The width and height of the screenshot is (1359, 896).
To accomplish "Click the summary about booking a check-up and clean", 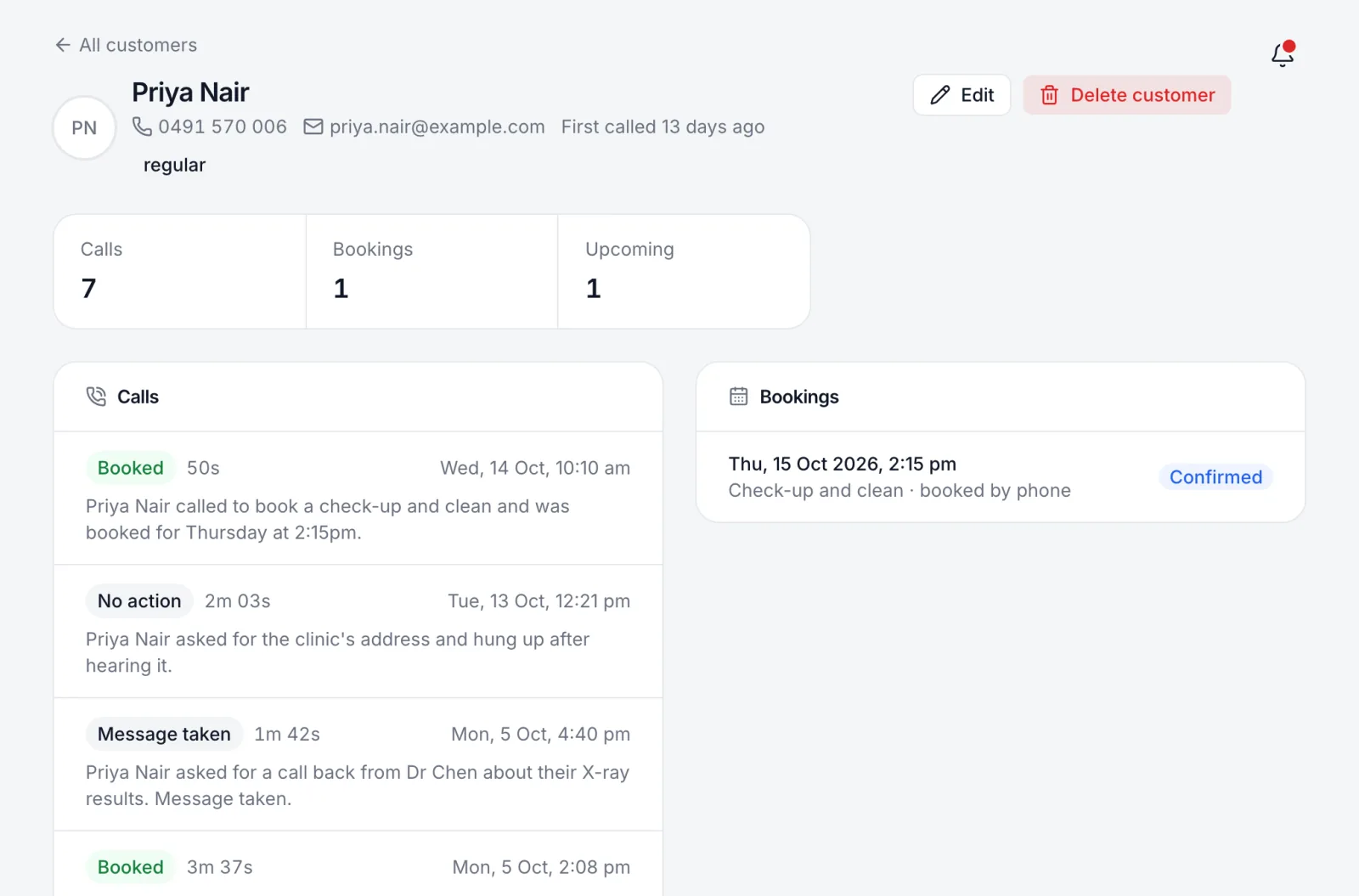I will (x=328, y=519).
